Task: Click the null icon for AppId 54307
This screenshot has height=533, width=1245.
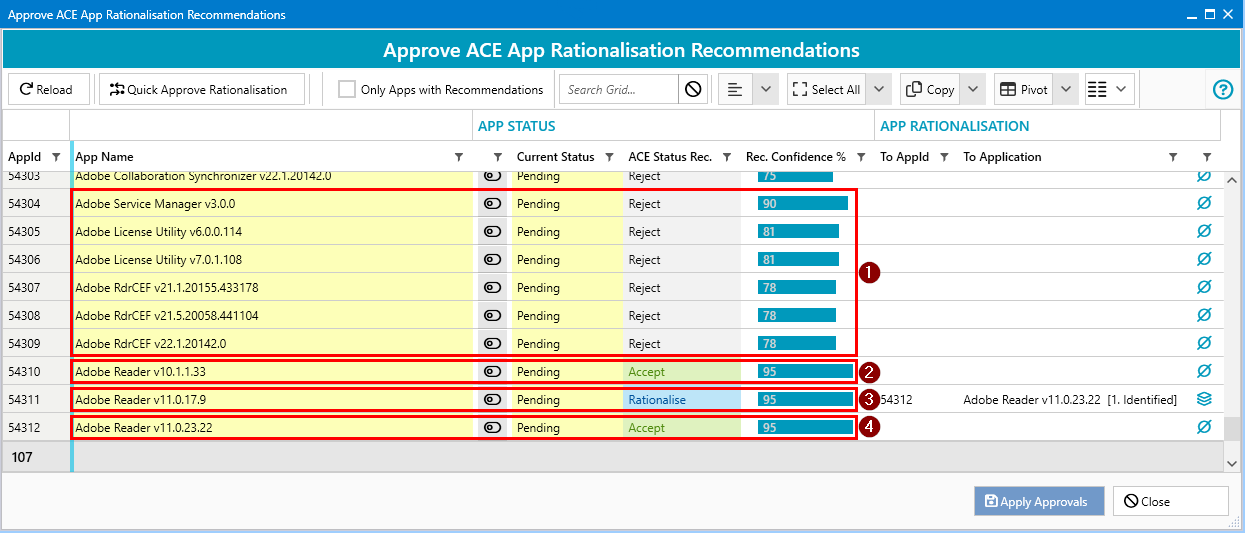Action: (x=1204, y=287)
